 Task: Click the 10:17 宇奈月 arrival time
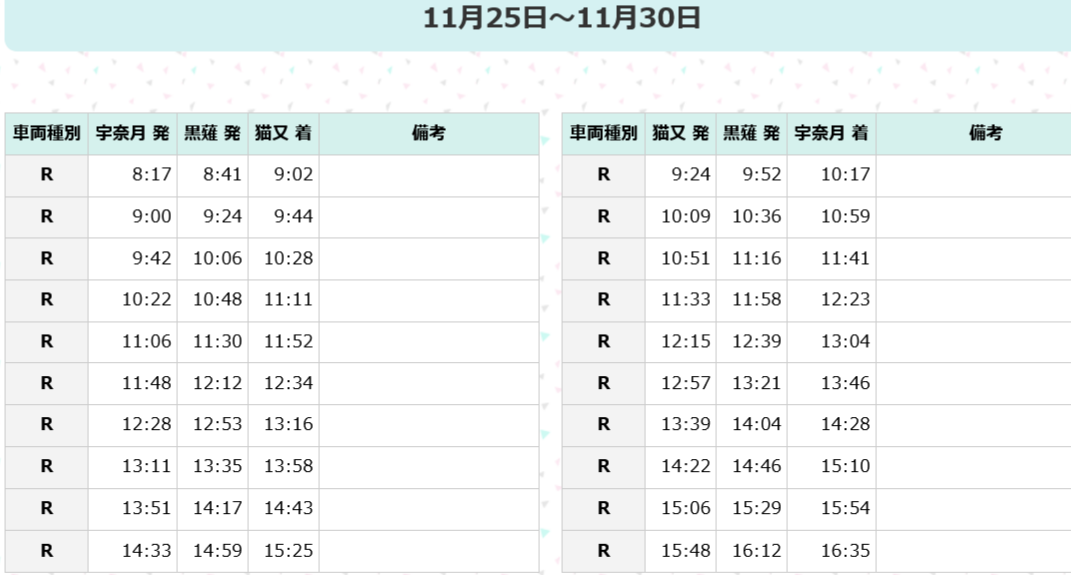845,175
